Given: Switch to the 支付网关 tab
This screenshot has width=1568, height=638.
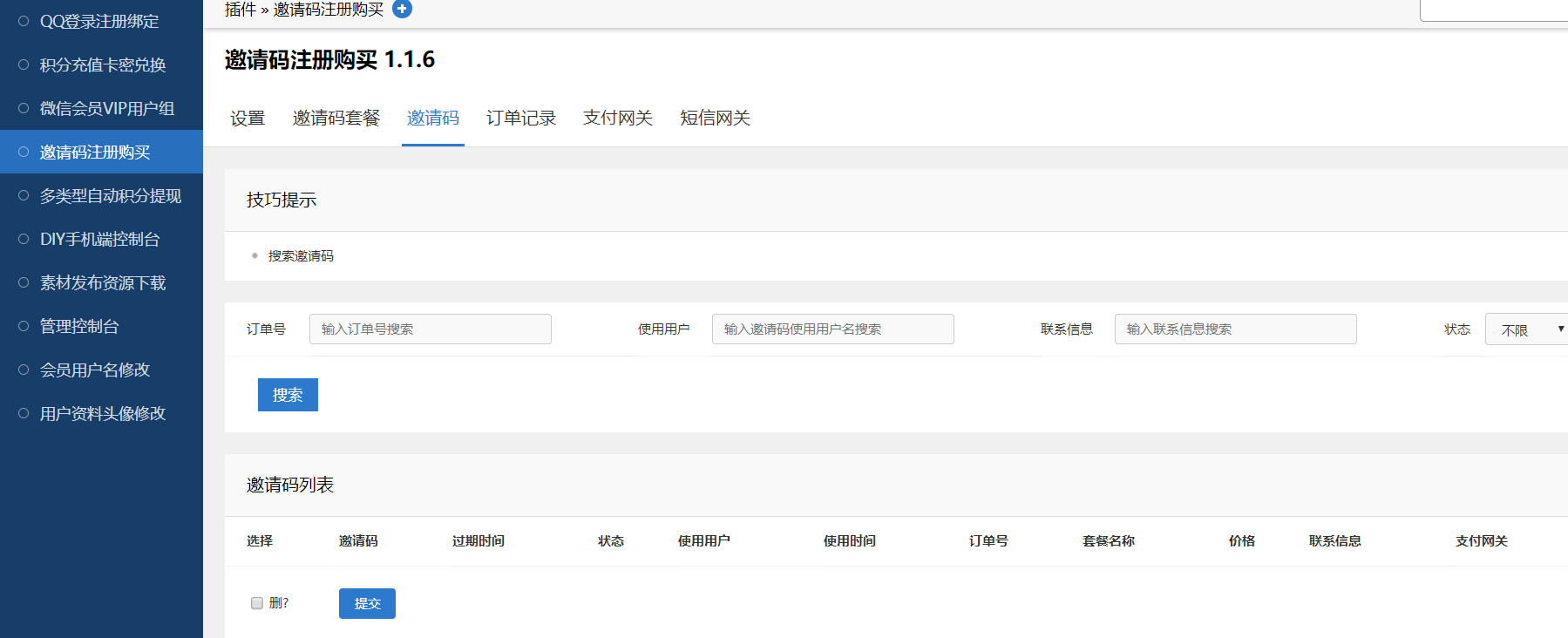Looking at the screenshot, I should click(x=618, y=118).
